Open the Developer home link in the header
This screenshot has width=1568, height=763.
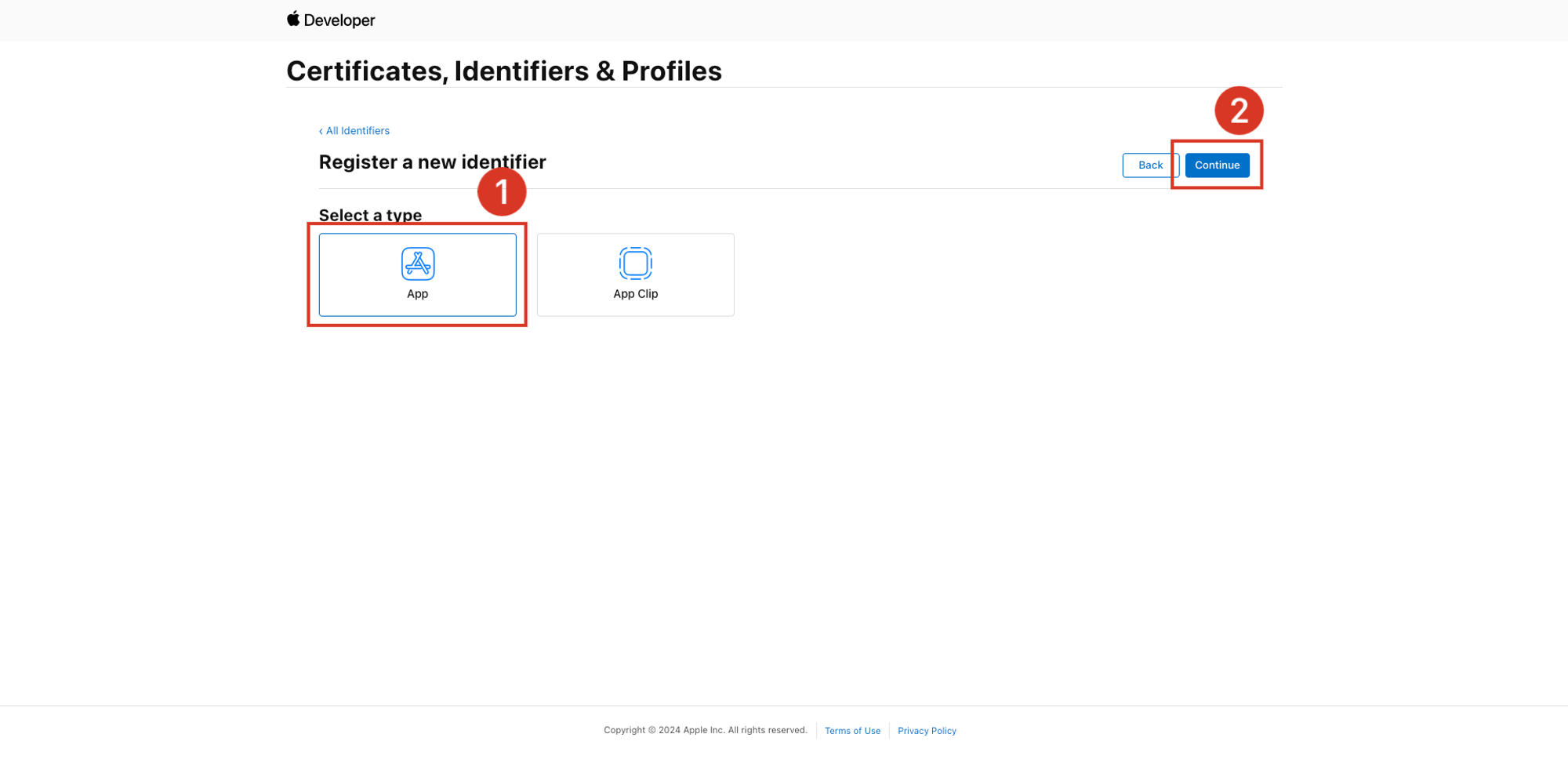point(339,20)
